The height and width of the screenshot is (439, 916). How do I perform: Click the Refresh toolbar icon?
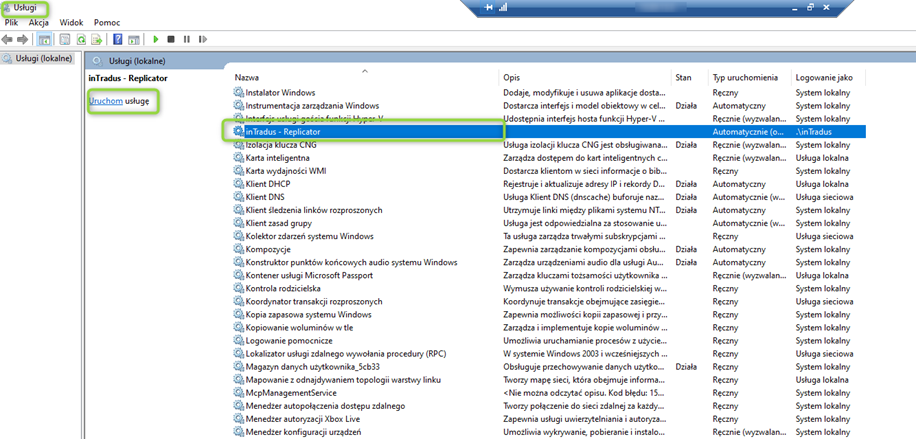(79, 39)
